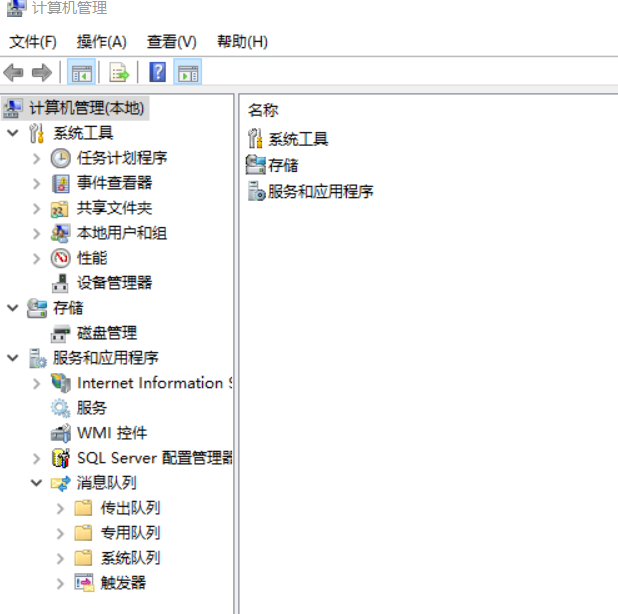Image resolution: width=618 pixels, height=614 pixels.
Task: Open 磁盘管理 under 存储
Action: (106, 333)
